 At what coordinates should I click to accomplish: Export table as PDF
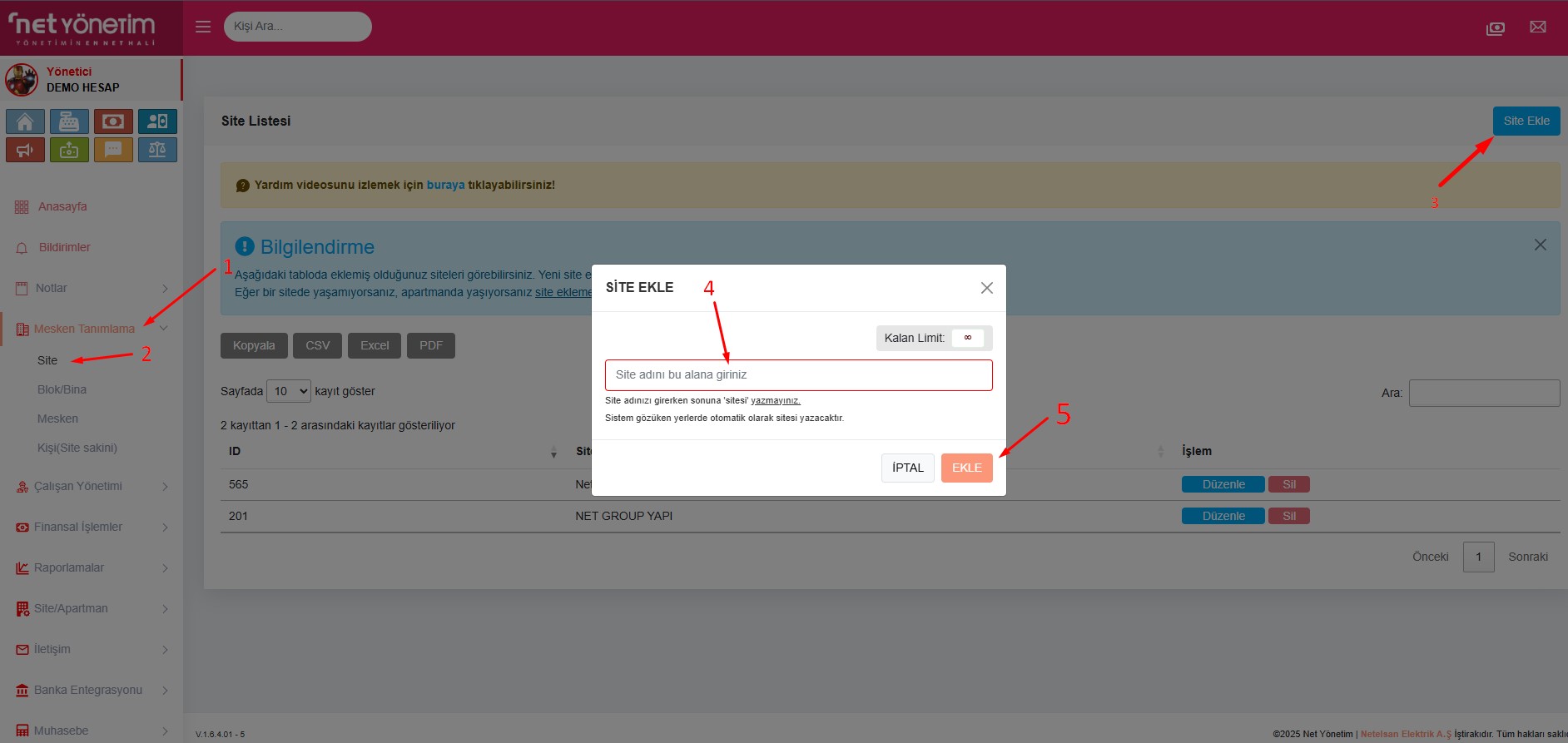coord(431,345)
